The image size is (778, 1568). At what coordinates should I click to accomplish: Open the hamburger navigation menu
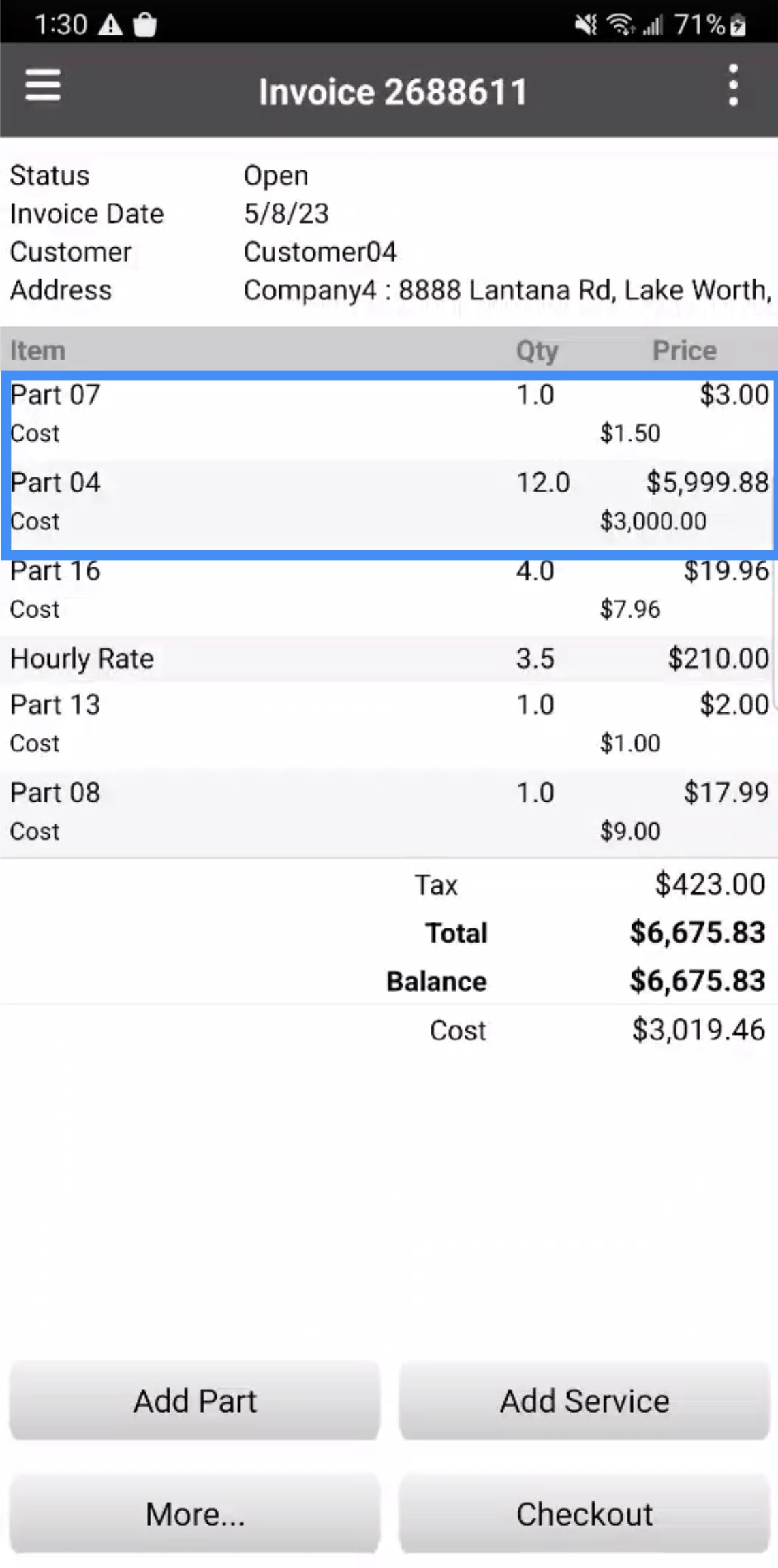(x=43, y=86)
